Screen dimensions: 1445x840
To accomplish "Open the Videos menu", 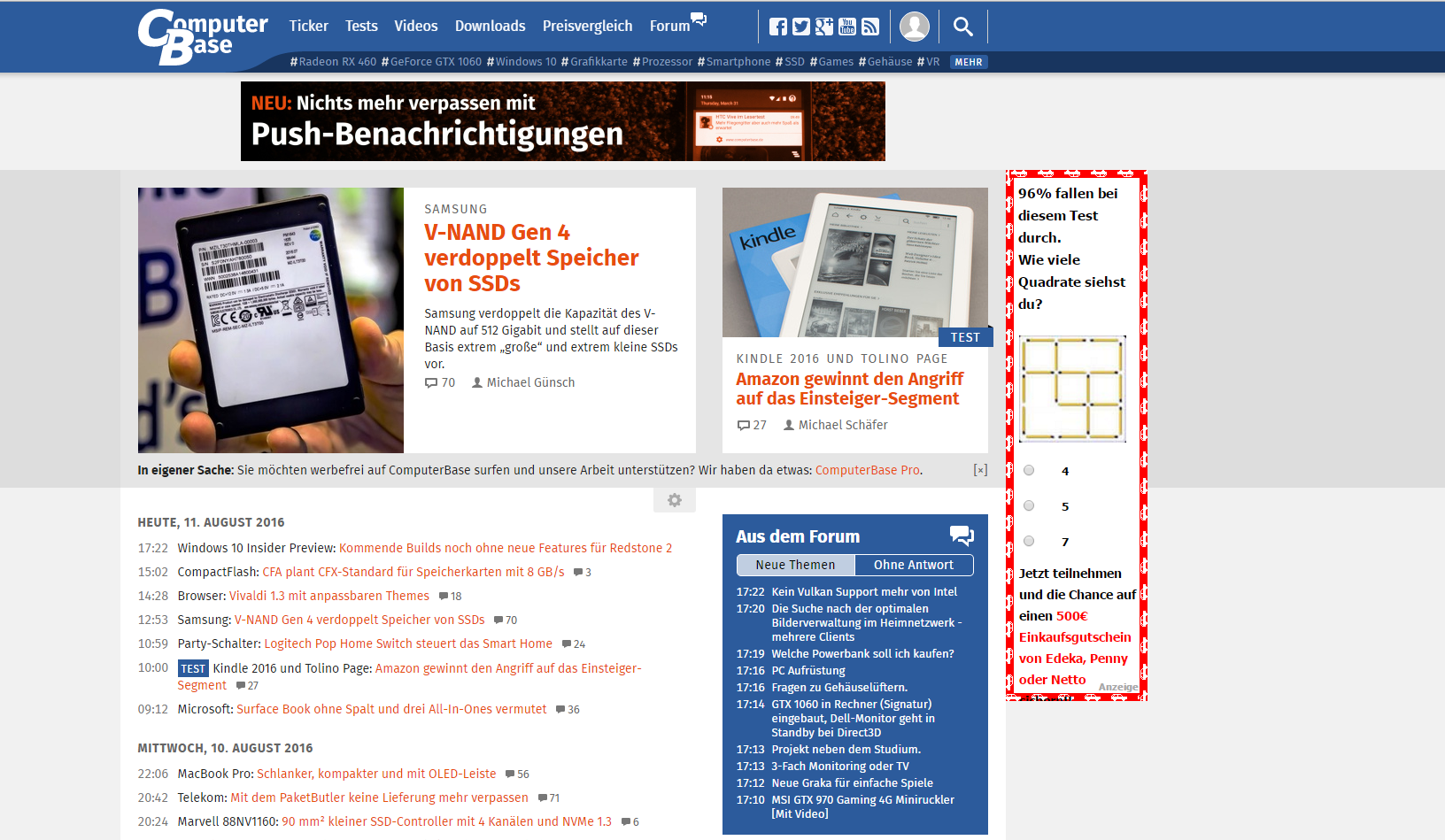I will [416, 26].
